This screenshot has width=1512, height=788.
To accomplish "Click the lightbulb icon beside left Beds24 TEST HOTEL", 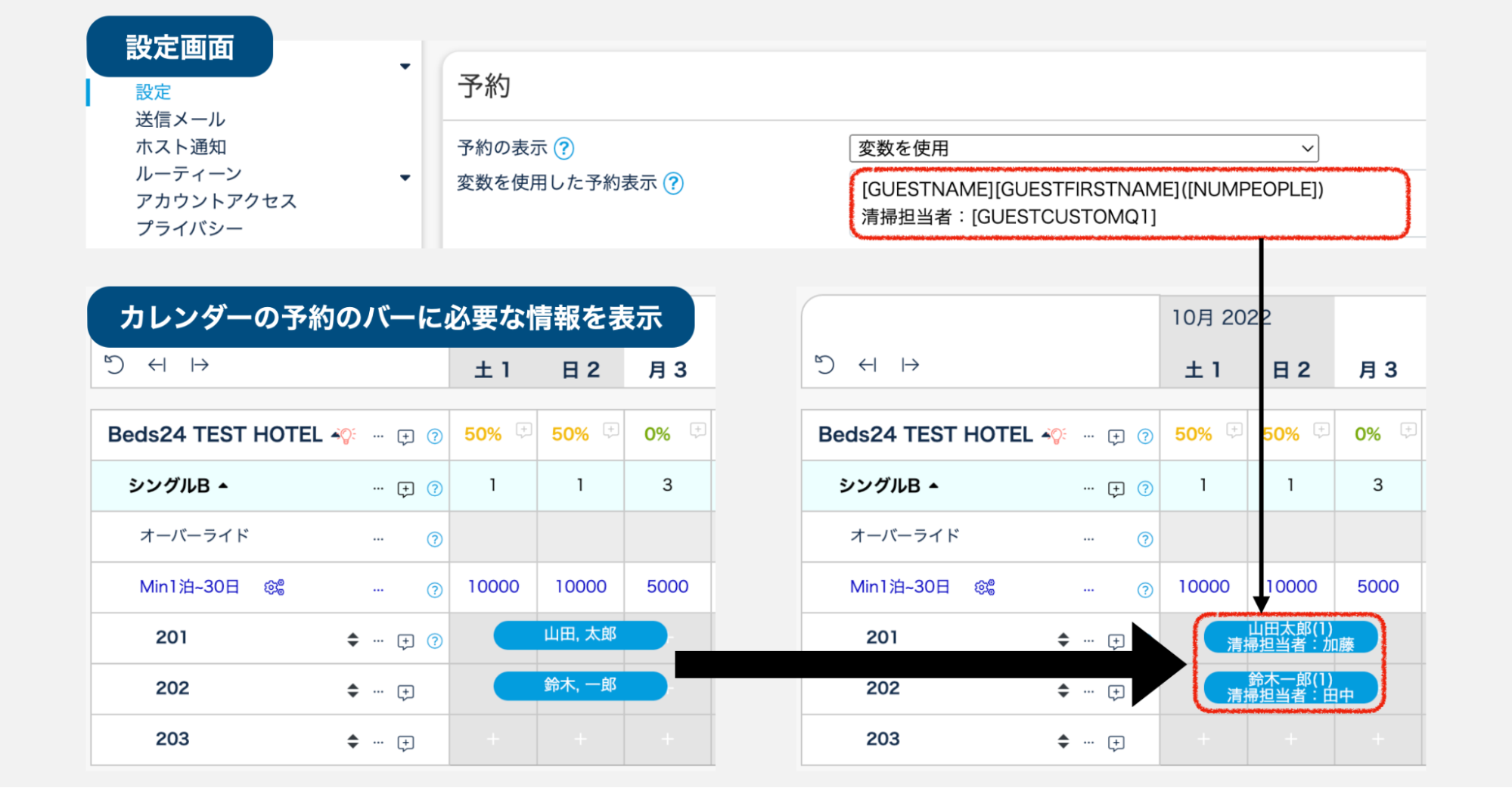I will 346,436.
